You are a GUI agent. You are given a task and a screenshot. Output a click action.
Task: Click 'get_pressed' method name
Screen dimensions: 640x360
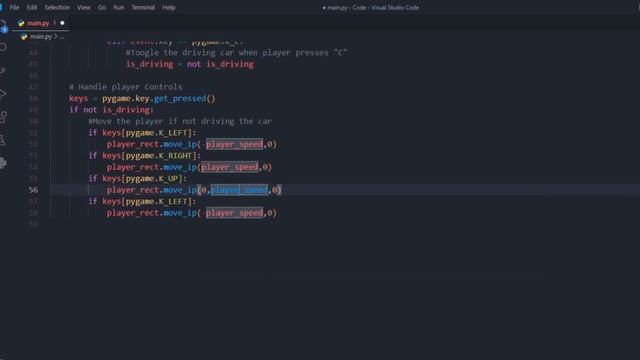180,98
